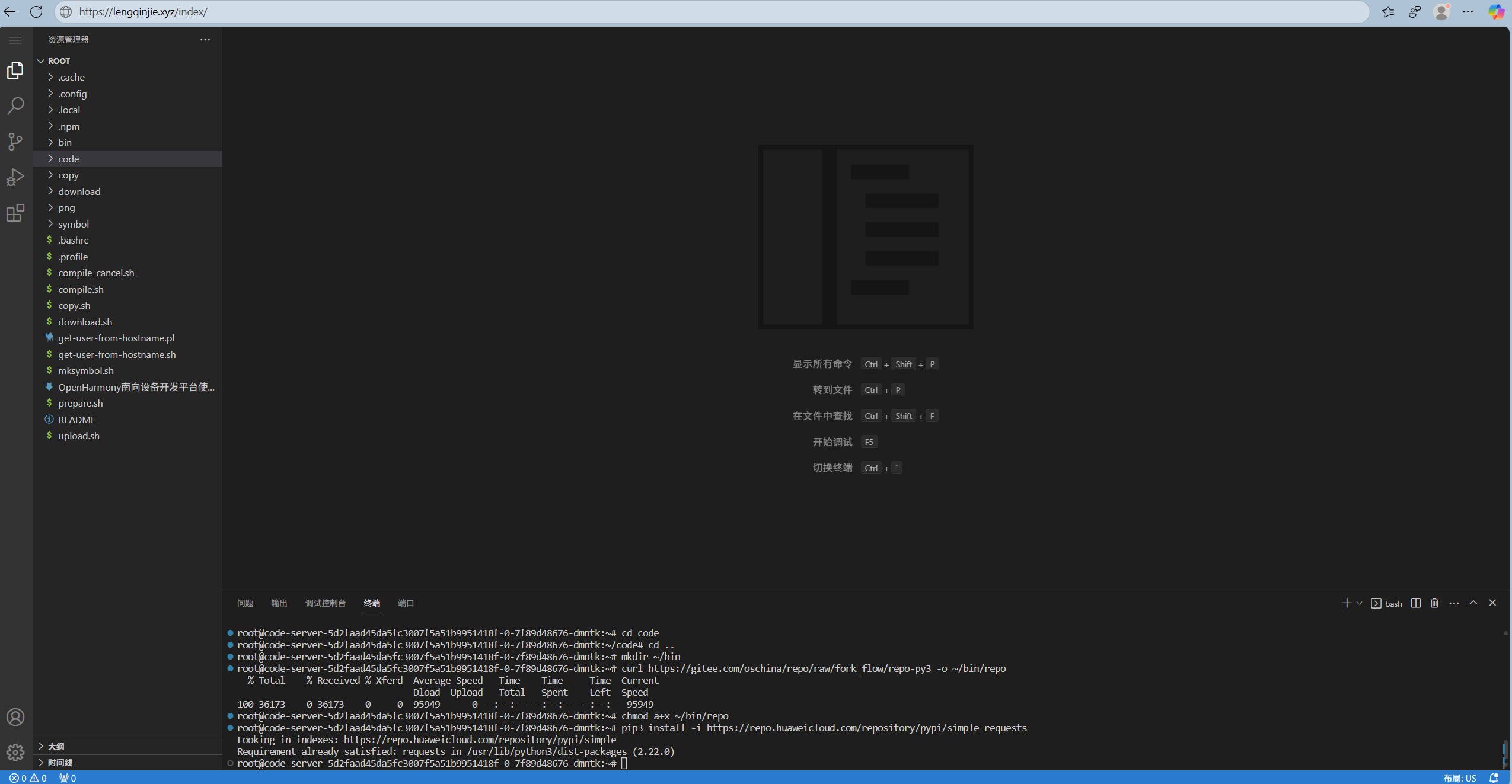Viewport: 1512px width, 784px height.
Task: Split the terminal
Action: pyautogui.click(x=1415, y=603)
